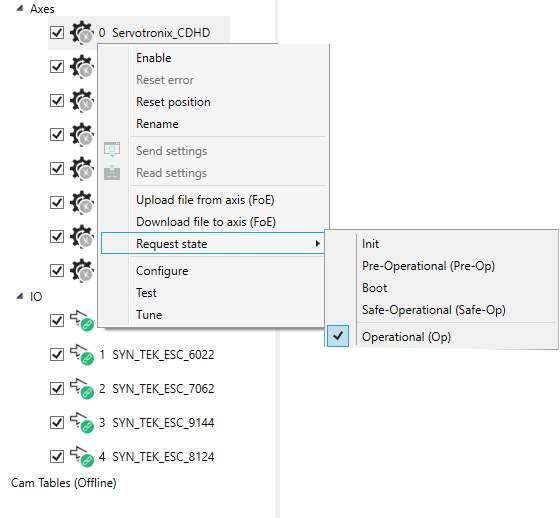This screenshot has height=518, width=560.
Task: Click the SYN_TEK_ESC_8124 IO link icon
Action: [x=82, y=456]
